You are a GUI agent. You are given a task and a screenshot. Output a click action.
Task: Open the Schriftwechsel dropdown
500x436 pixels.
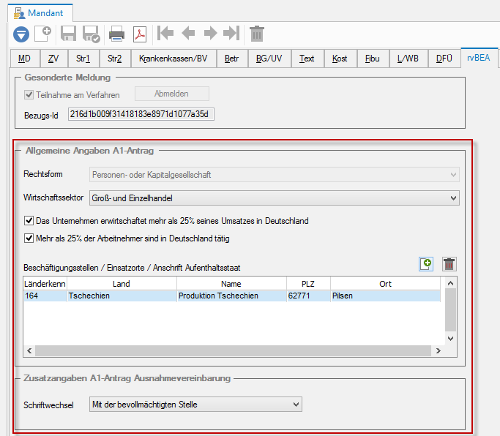pyautogui.click(x=195, y=404)
